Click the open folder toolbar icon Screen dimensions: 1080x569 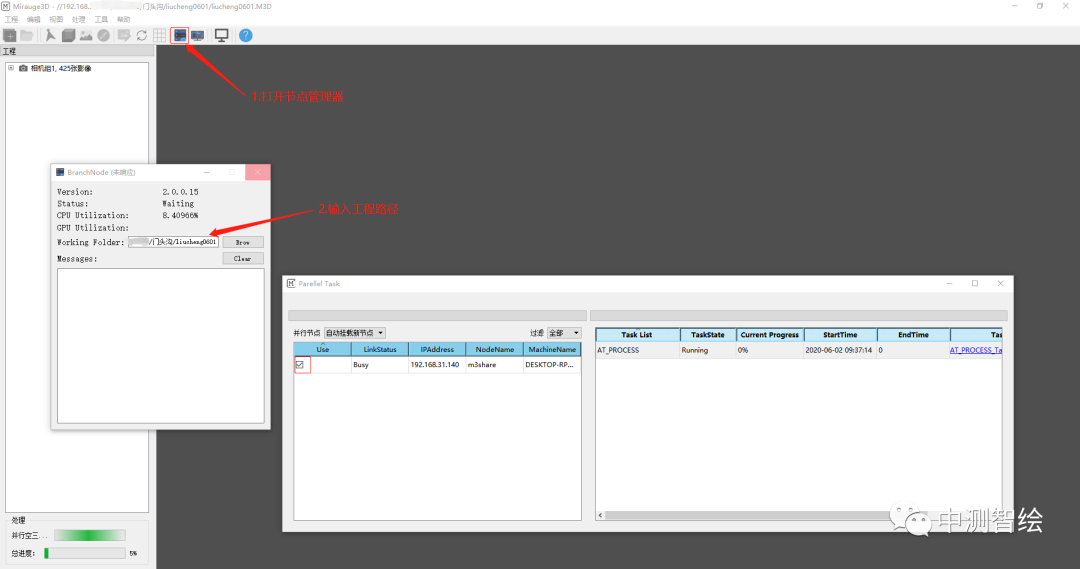(27, 35)
